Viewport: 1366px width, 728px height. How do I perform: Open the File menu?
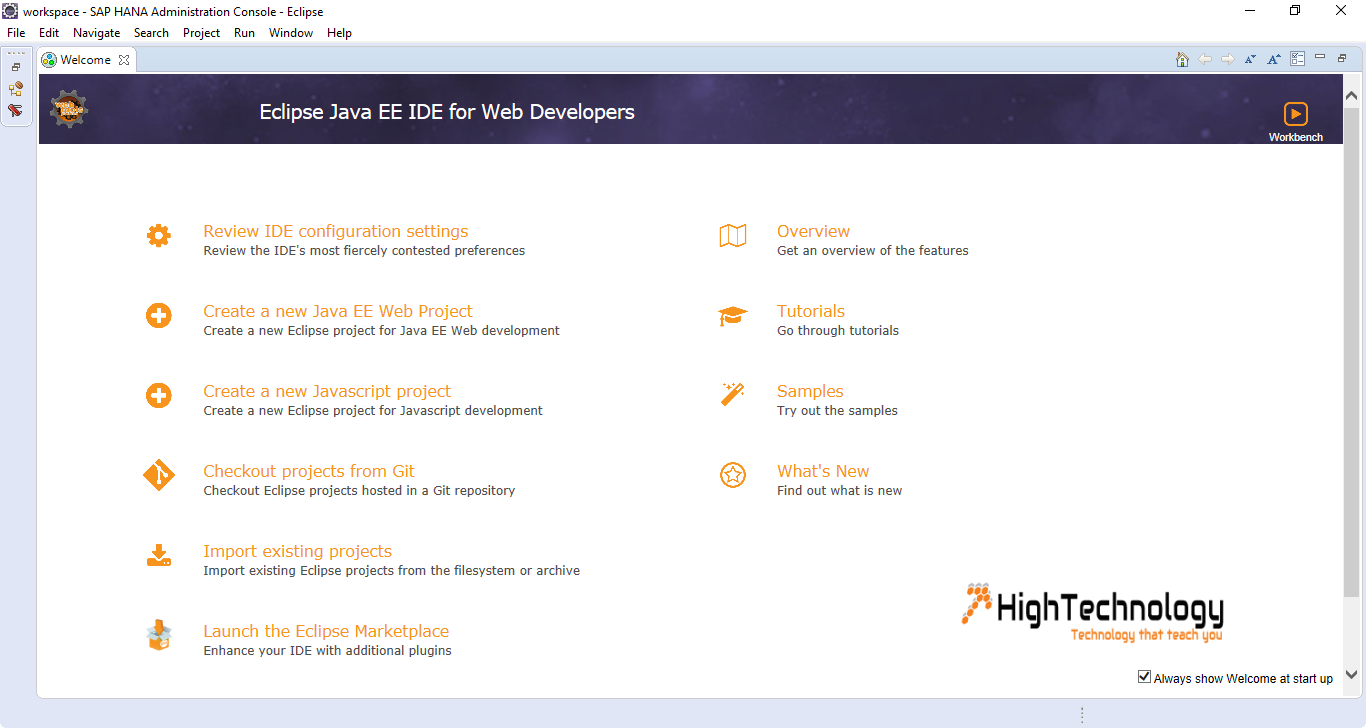[16, 33]
